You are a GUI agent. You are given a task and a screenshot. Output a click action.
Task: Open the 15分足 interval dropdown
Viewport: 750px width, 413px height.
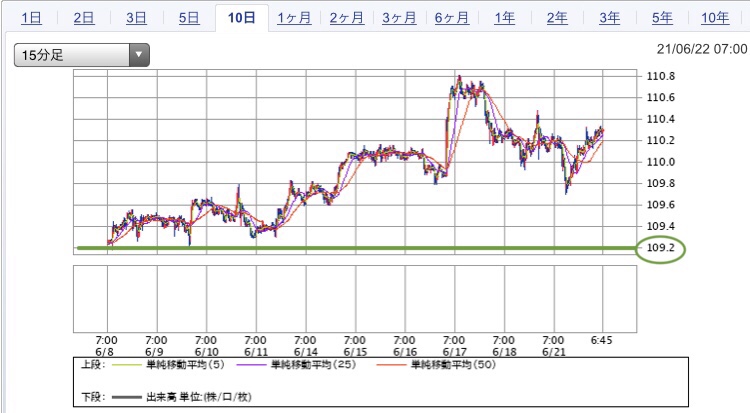(82, 55)
